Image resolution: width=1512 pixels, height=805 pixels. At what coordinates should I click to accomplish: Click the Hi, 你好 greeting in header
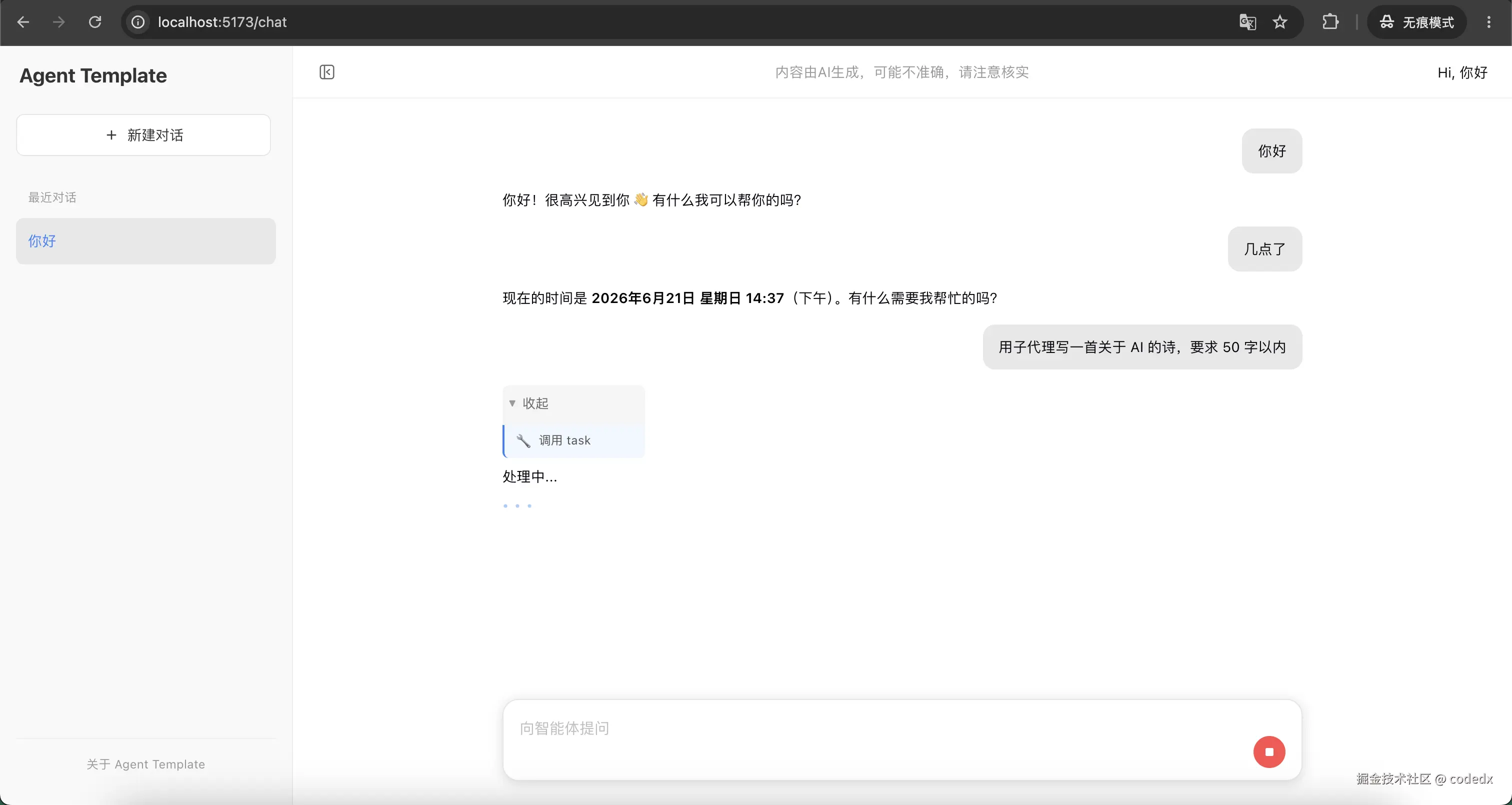(1462, 72)
